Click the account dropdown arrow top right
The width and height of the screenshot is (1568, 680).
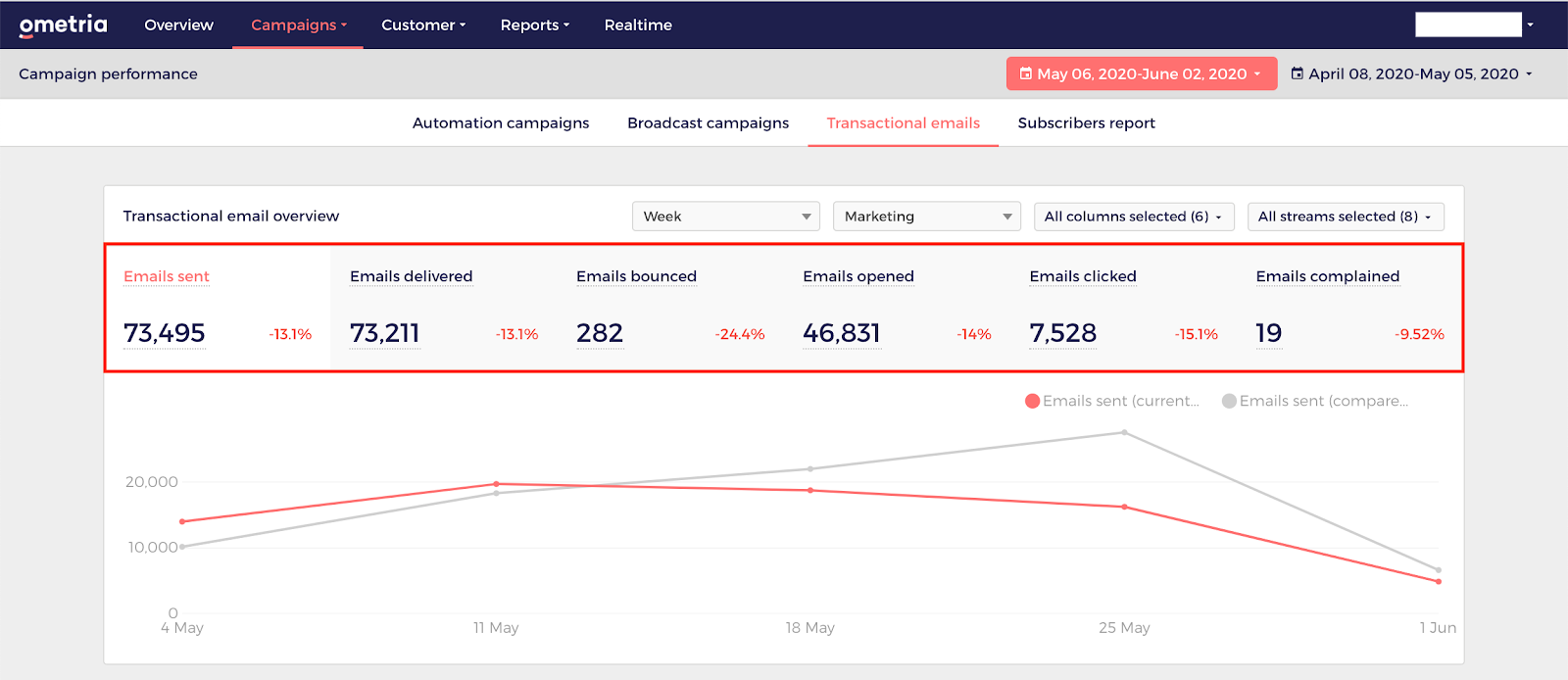point(1530,25)
